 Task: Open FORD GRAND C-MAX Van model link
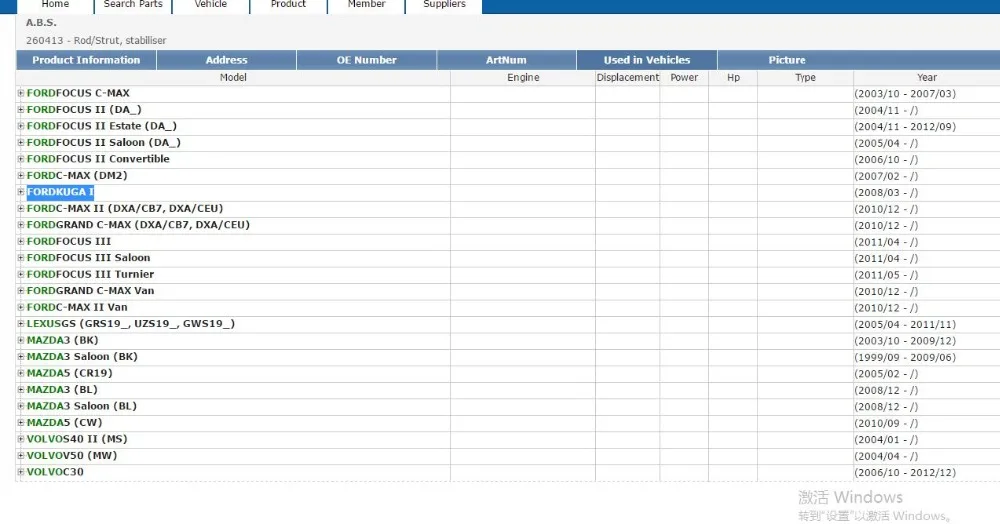click(x=91, y=291)
